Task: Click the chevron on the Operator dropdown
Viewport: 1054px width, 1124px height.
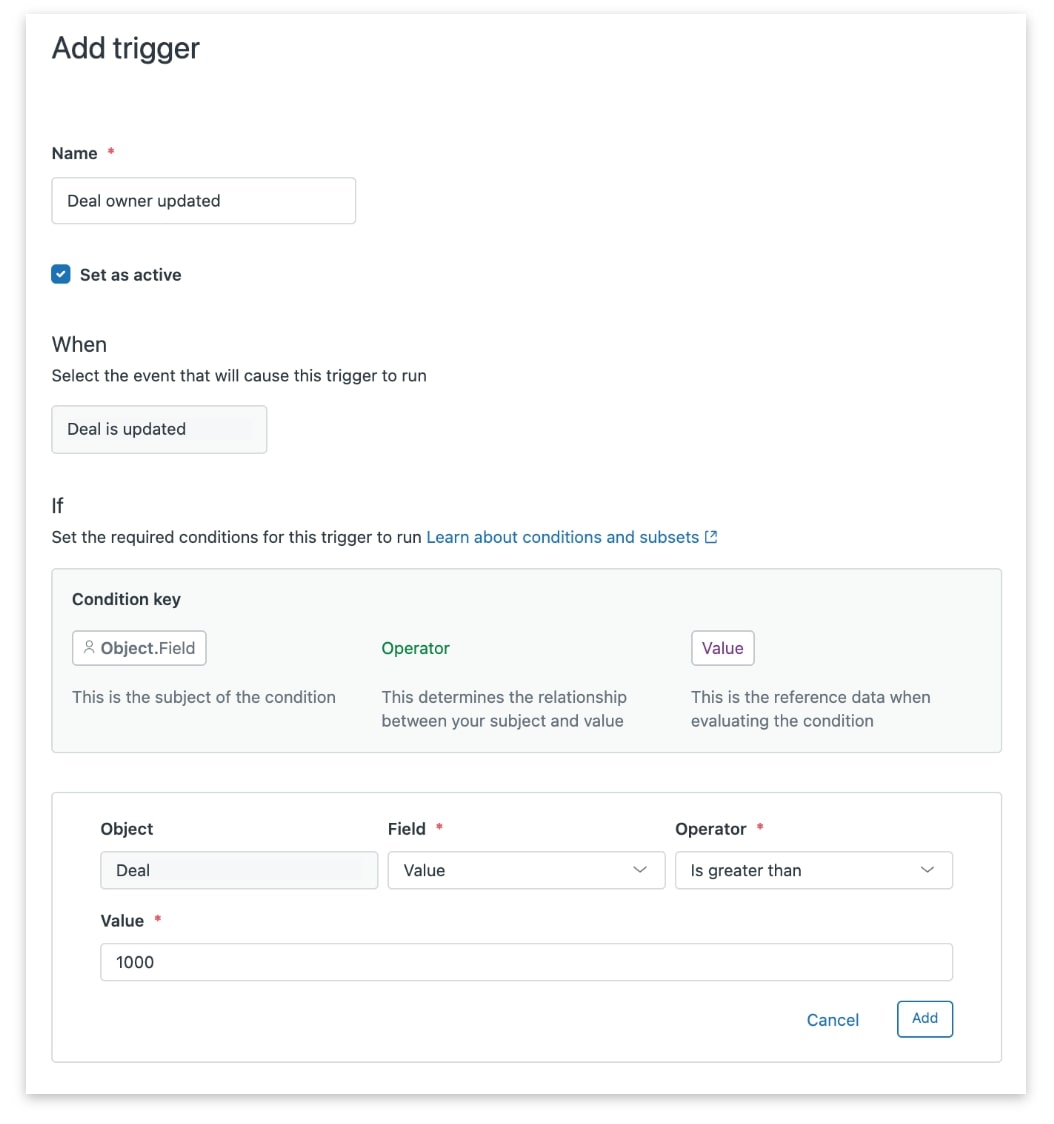Action: tap(927, 870)
